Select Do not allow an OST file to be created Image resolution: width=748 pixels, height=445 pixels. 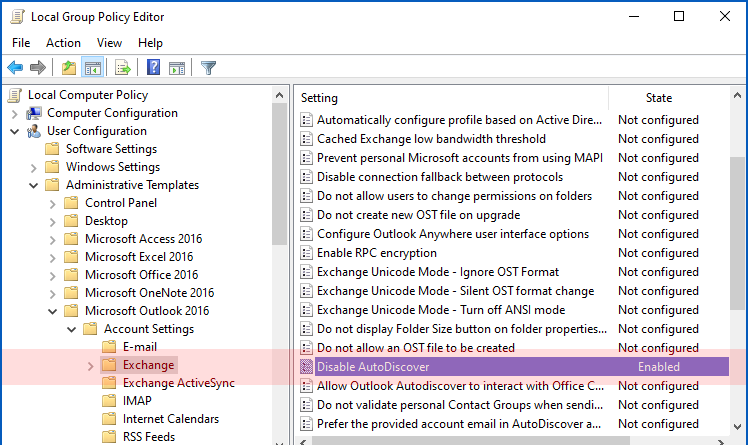(x=416, y=348)
